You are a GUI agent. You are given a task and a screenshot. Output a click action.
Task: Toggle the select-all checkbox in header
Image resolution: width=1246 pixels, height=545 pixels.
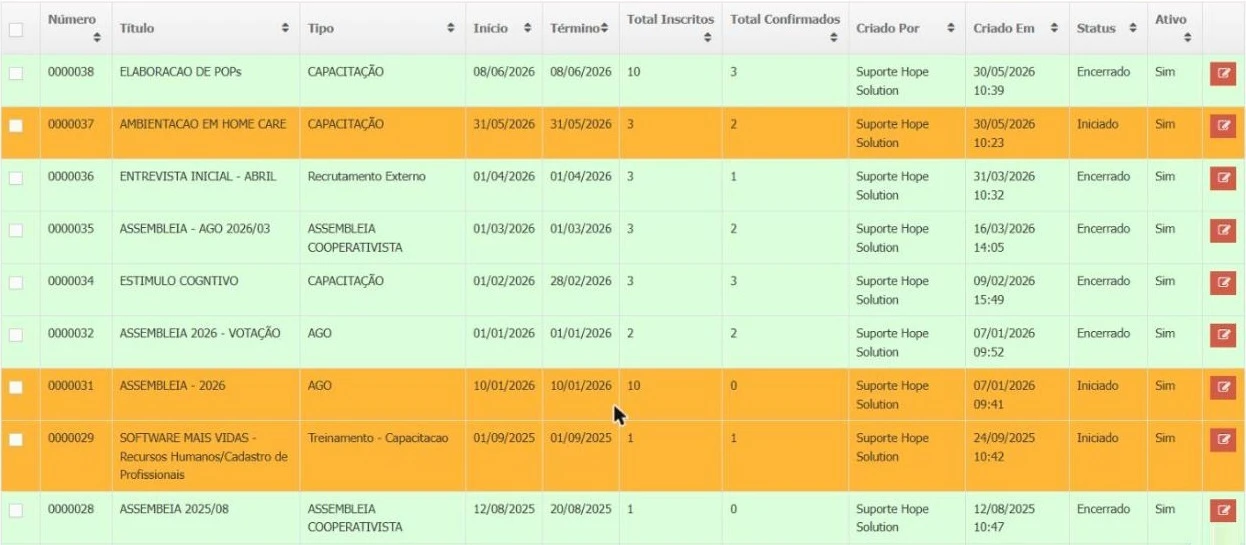(x=15, y=29)
